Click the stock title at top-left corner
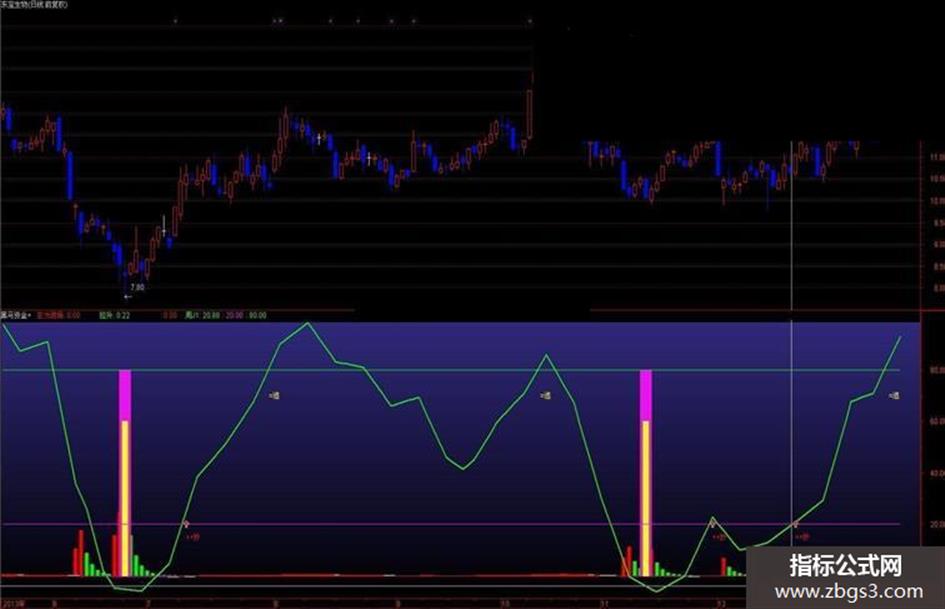The width and height of the screenshot is (945, 609). (x=34, y=4)
